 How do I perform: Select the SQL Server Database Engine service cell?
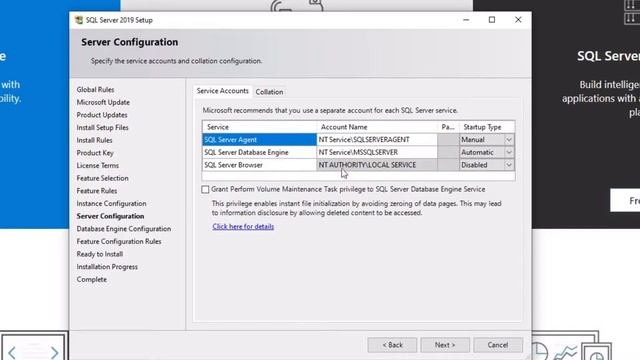coord(259,152)
